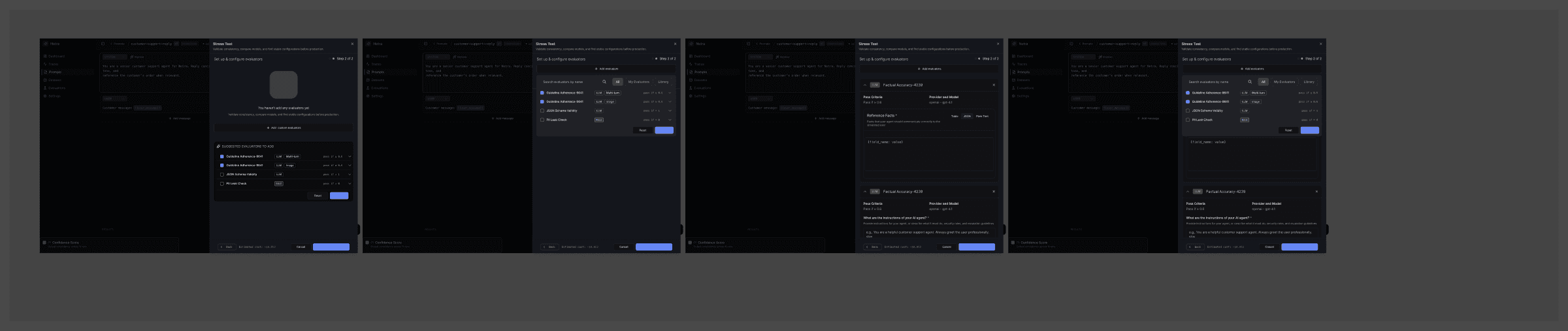Image resolution: width=1568 pixels, height=331 pixels.
Task: Collapse second Factual Accuracy-4239 card in Reference Facts frame
Action: pos(865,192)
